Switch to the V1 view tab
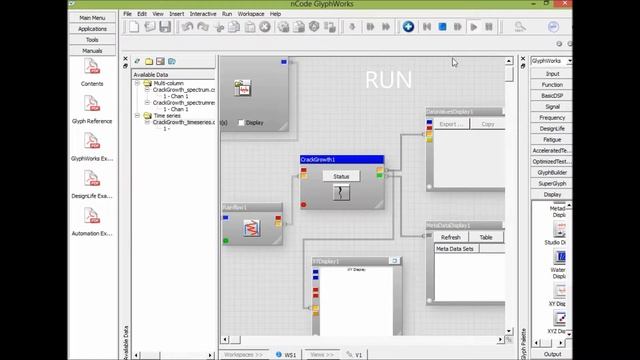 tap(354, 355)
